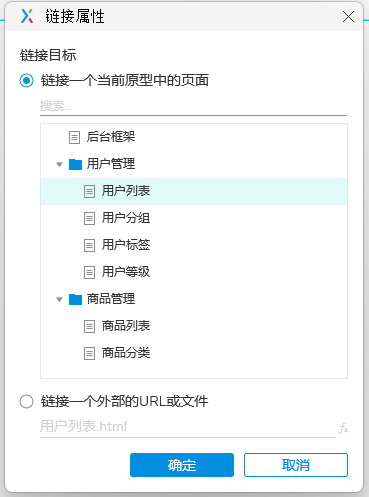The image size is (369, 497).
Task: Select the 用户标签 page in tree
Action: (x=194, y=245)
